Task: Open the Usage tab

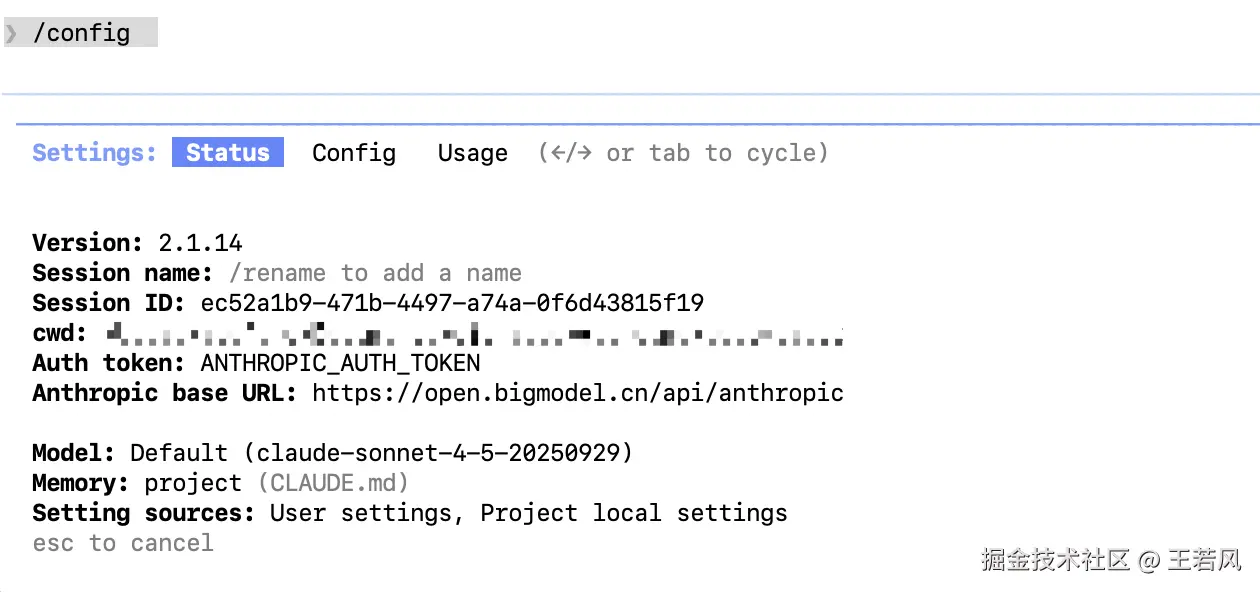Action: pyautogui.click(x=472, y=153)
